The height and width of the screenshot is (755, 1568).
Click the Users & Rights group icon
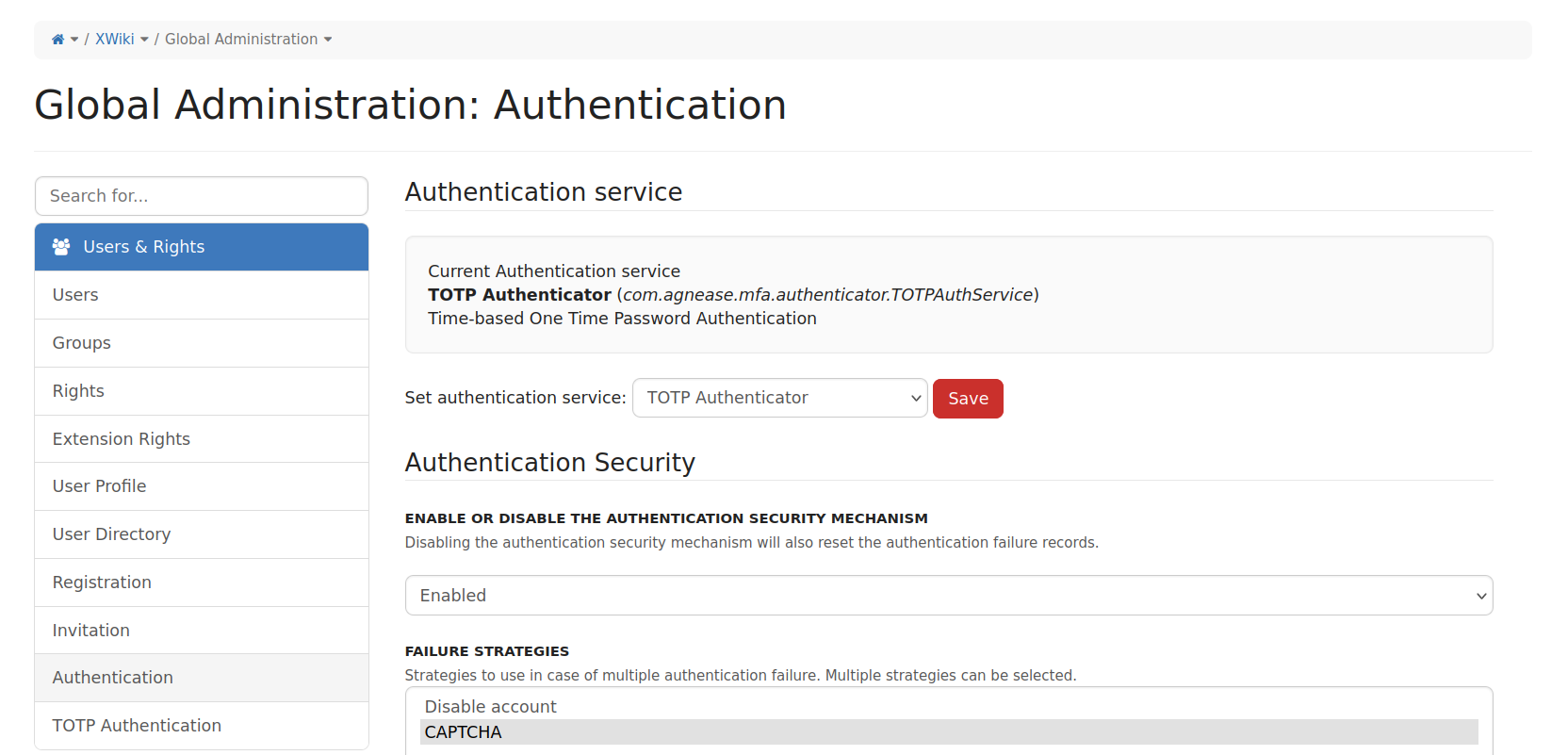[61, 247]
